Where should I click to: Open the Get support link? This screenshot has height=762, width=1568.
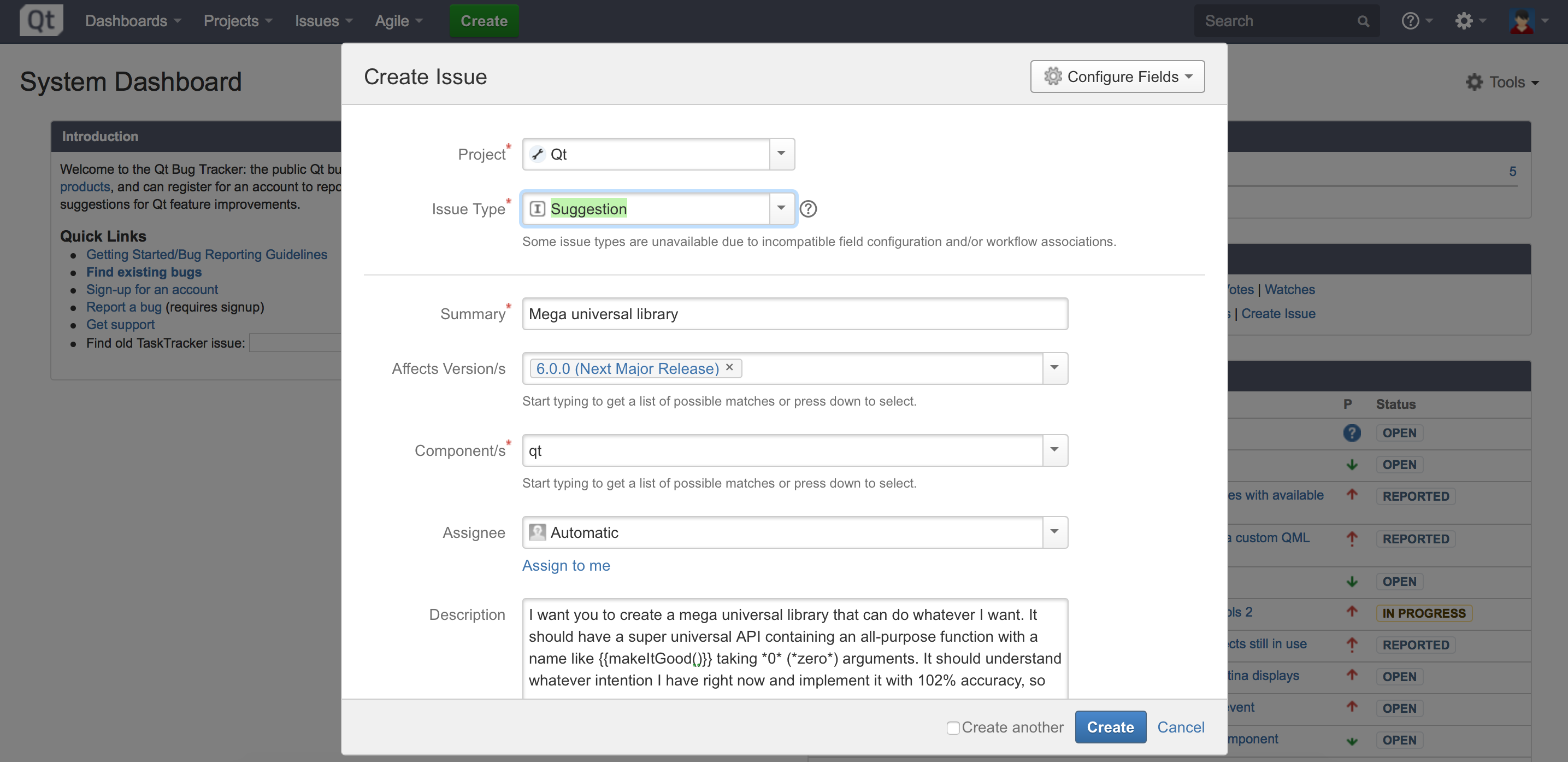(x=120, y=325)
